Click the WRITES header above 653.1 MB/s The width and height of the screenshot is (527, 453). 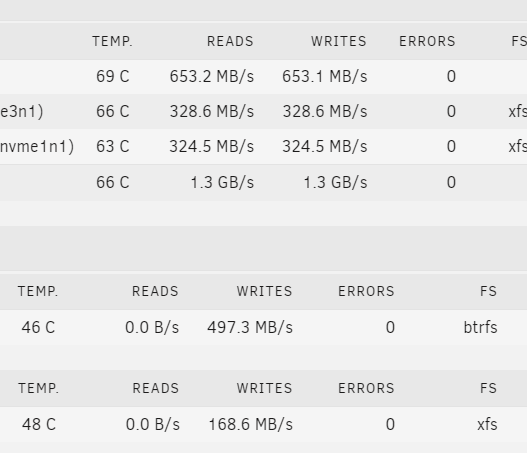tap(338, 41)
